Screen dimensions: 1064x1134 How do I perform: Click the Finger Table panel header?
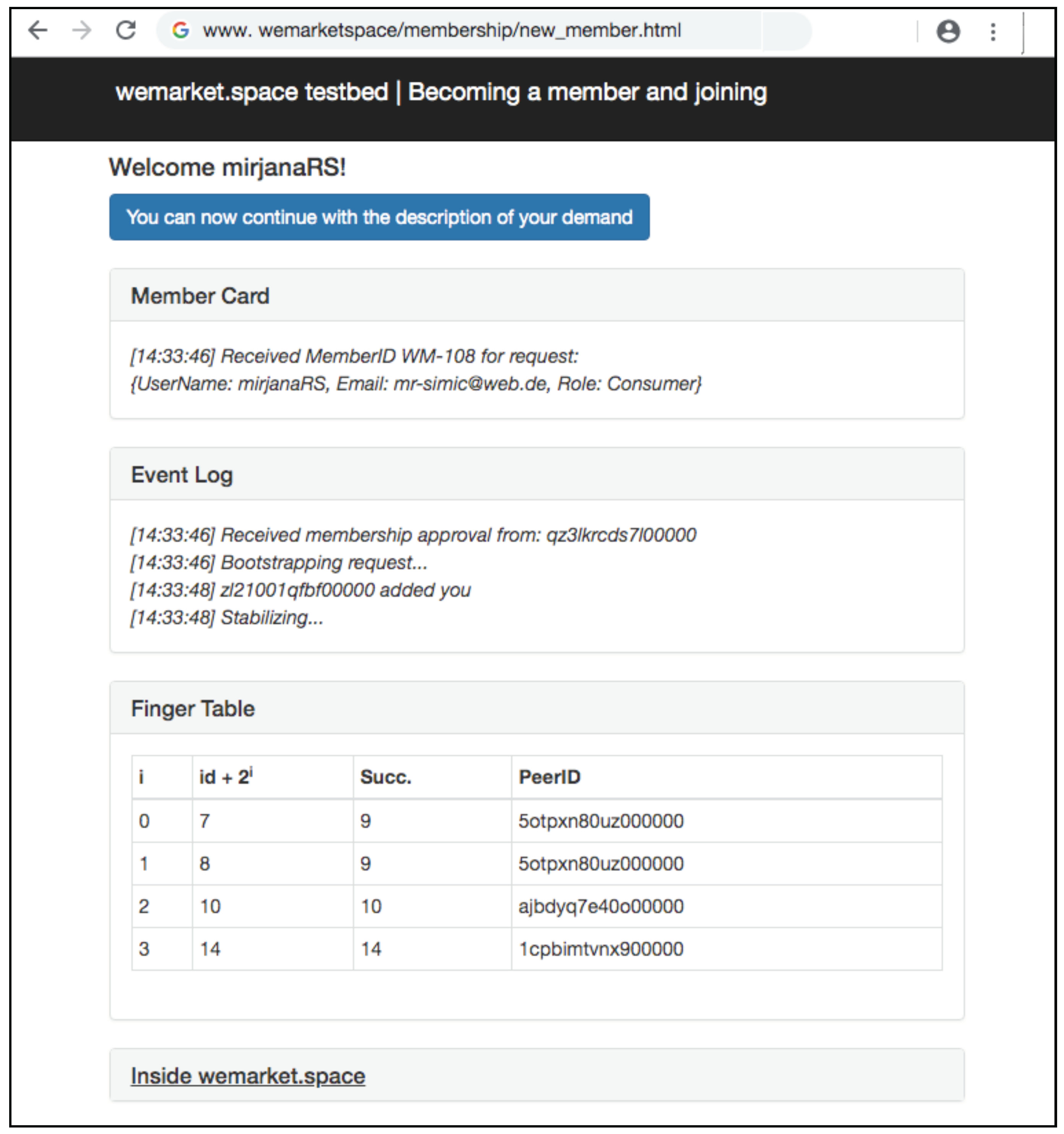[x=193, y=709]
